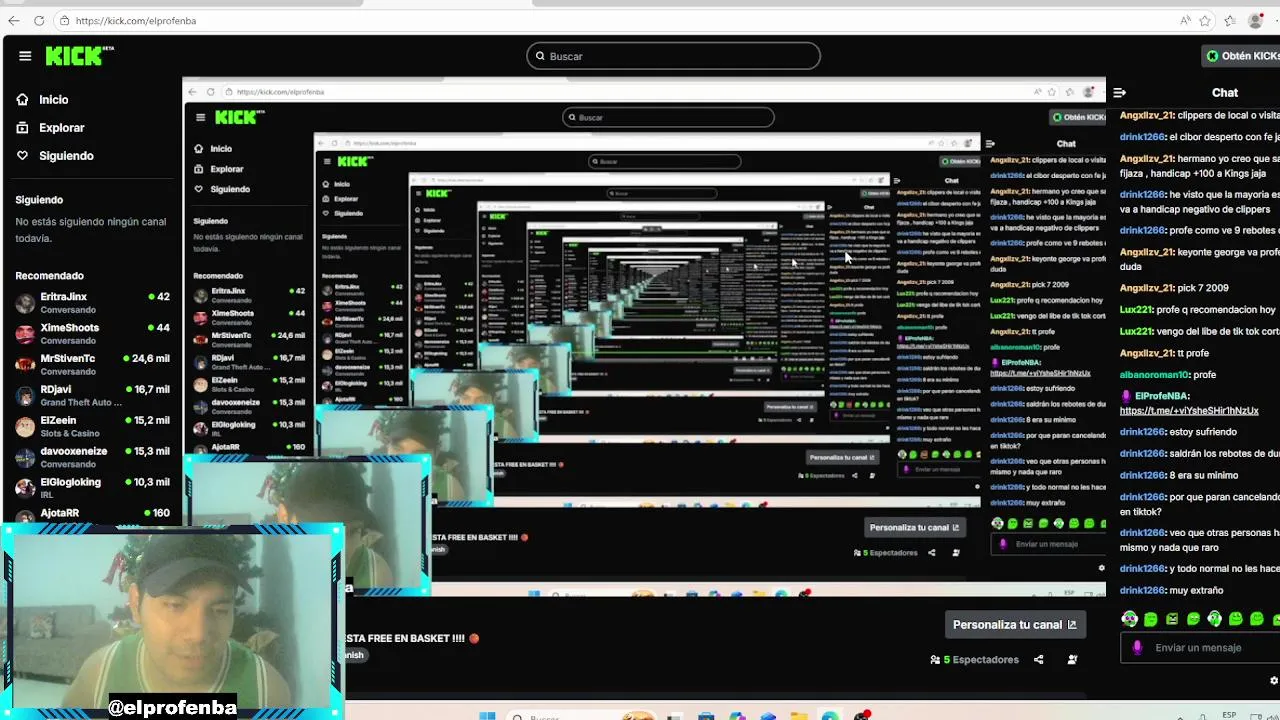This screenshot has width=1280, height=720.
Task: Open chat settings gear icon
Action: 1273,680
